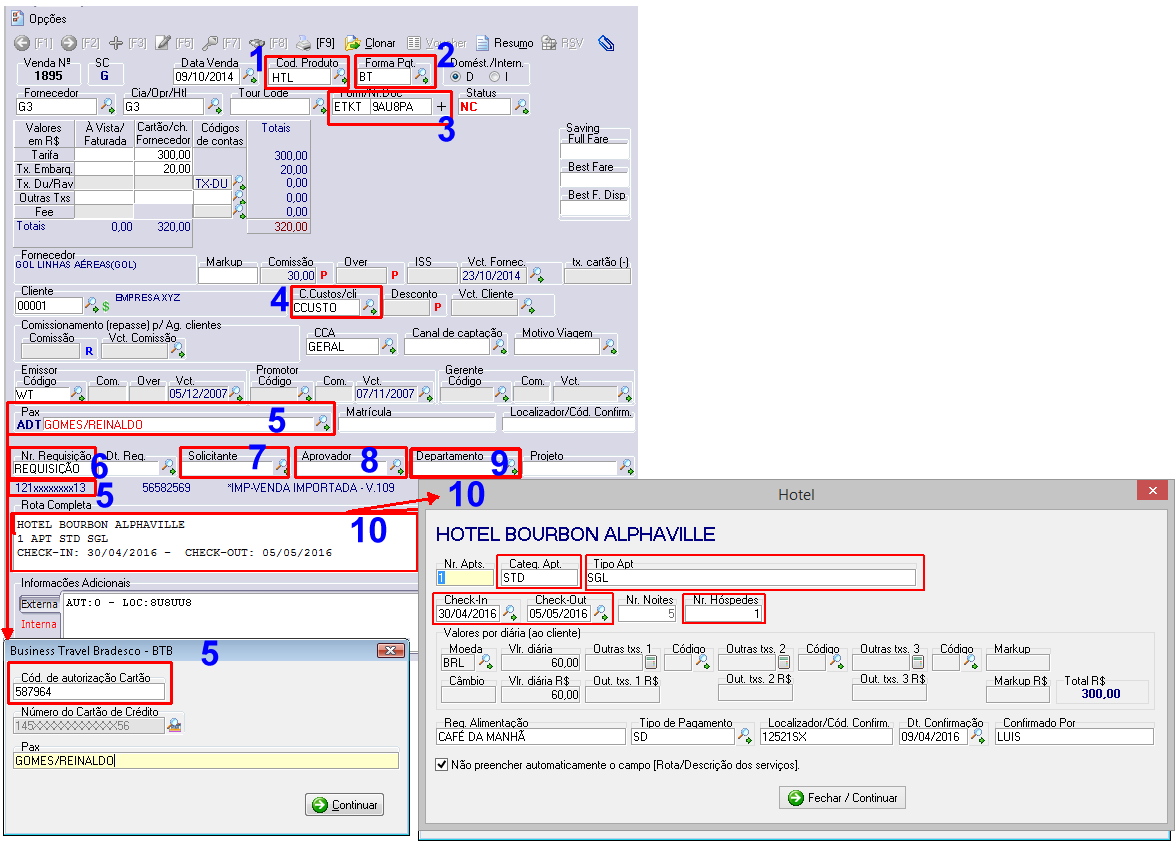The width and height of the screenshot is (1176, 850).
Task: Click the Matrícula input field
Action: coord(417,425)
